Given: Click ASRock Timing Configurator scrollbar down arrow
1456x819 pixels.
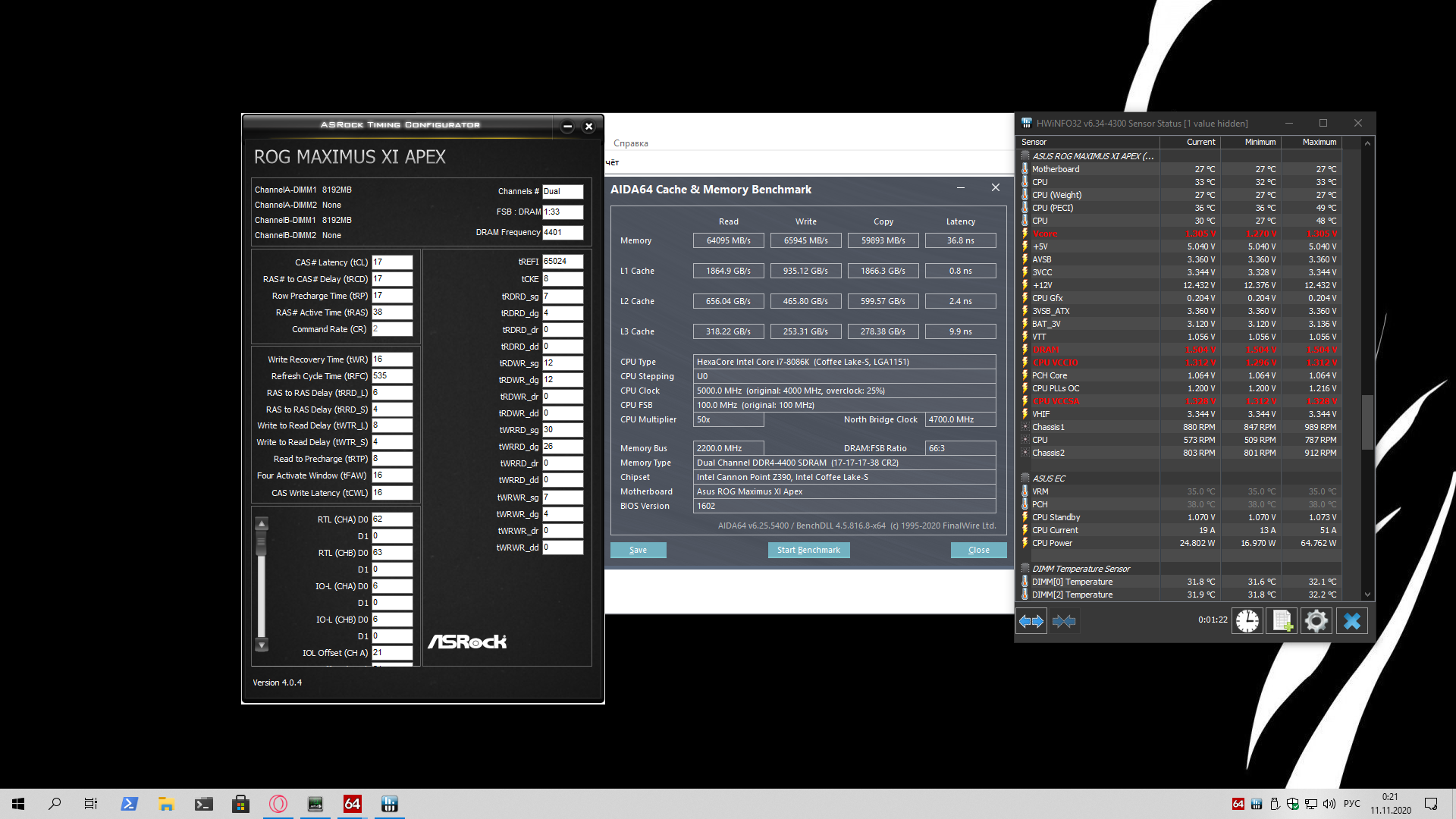Looking at the screenshot, I should click(x=262, y=645).
